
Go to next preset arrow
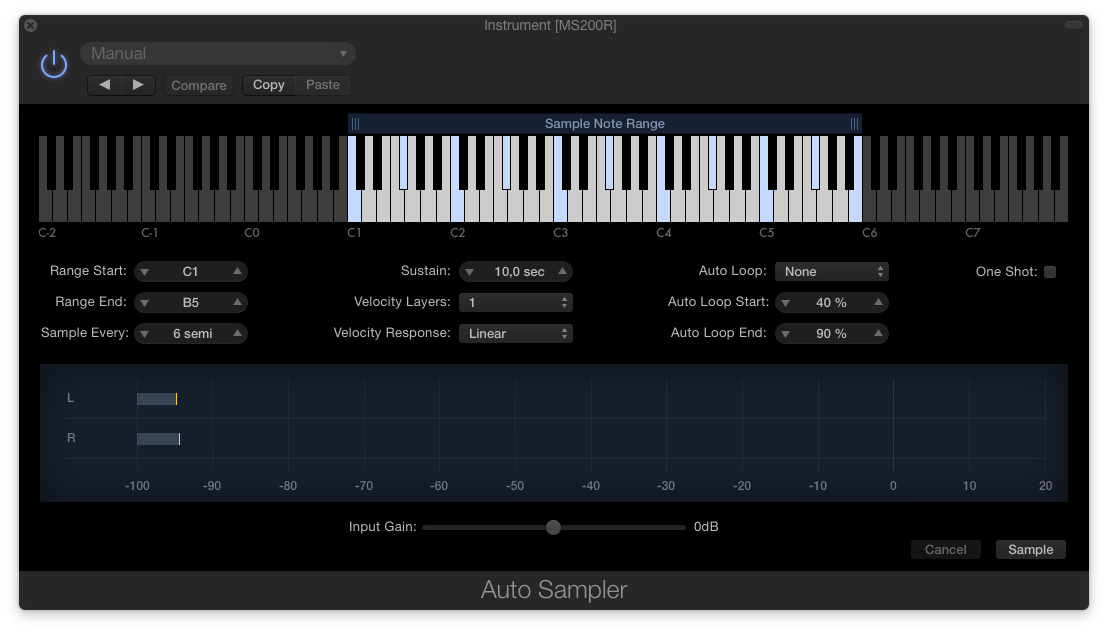pyautogui.click(x=138, y=85)
